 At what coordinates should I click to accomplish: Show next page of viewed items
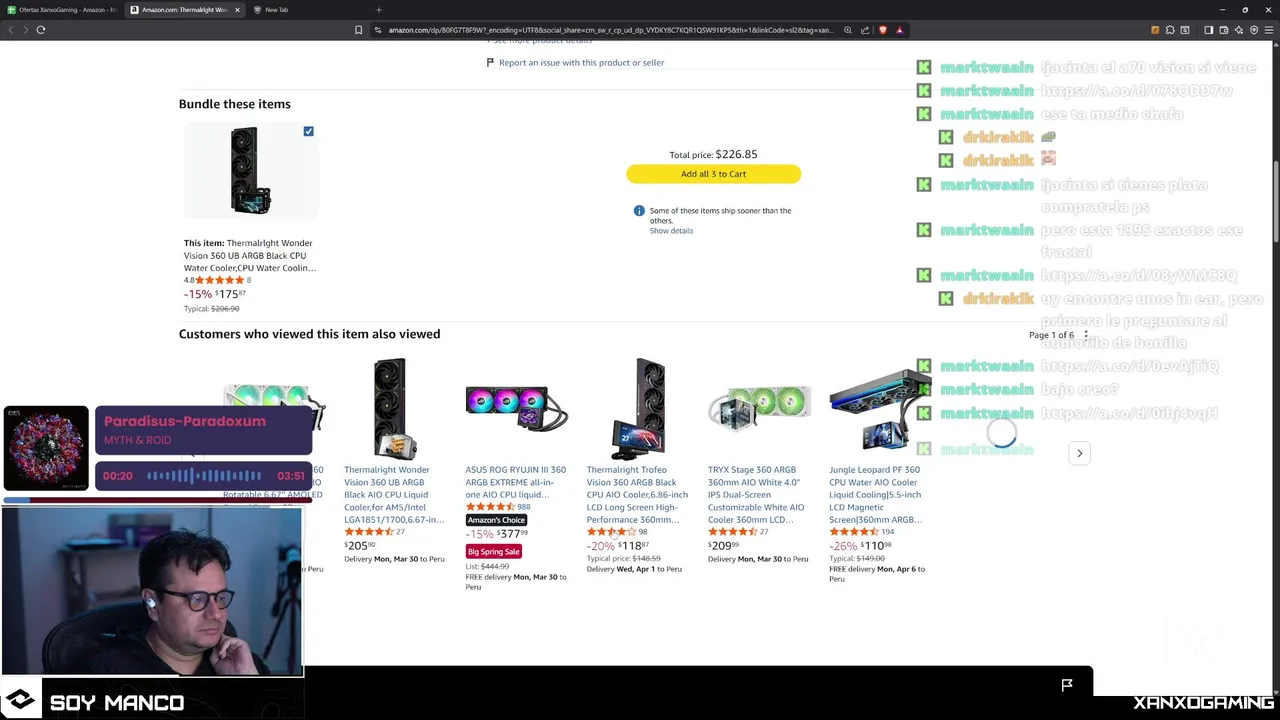click(1079, 453)
